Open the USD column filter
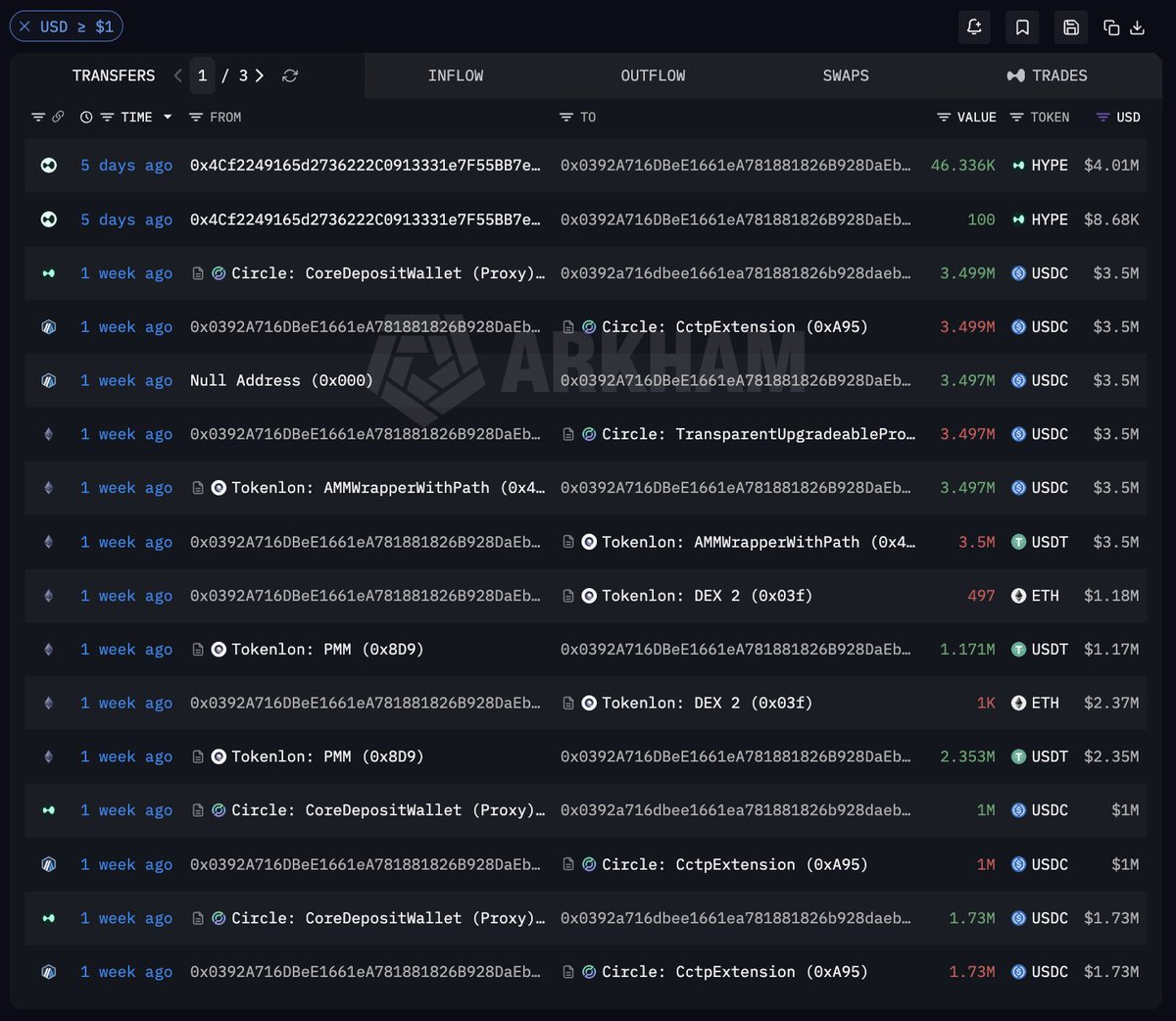1176x1021 pixels. [x=1103, y=117]
